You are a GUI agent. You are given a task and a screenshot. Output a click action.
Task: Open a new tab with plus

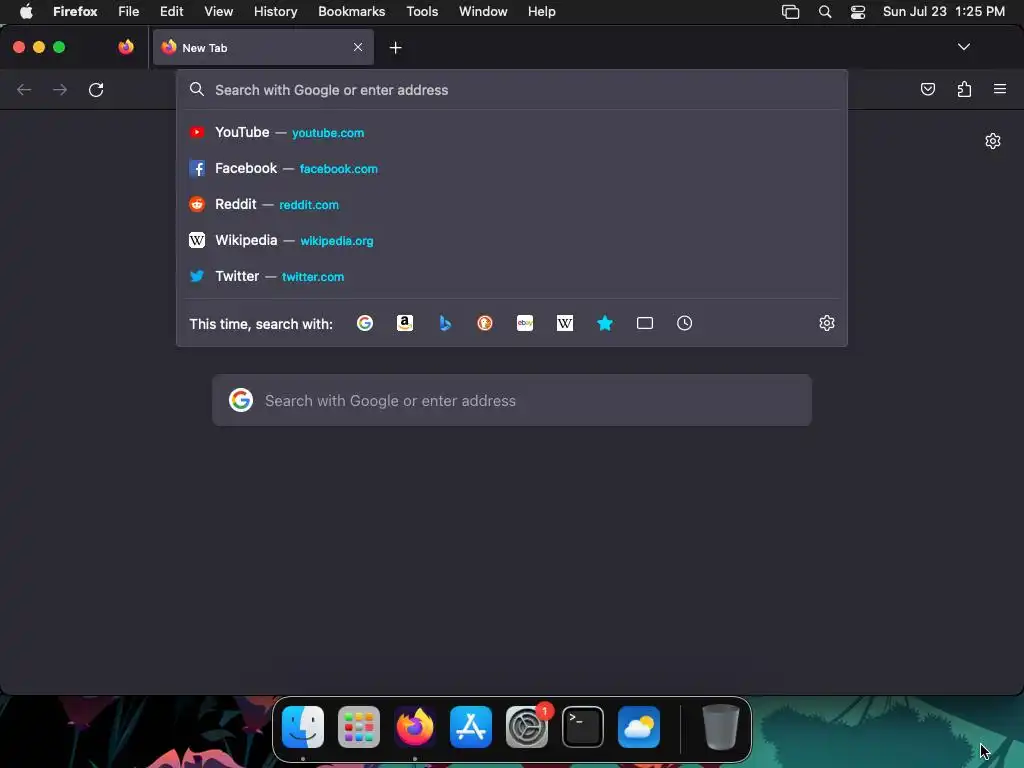pyautogui.click(x=395, y=48)
